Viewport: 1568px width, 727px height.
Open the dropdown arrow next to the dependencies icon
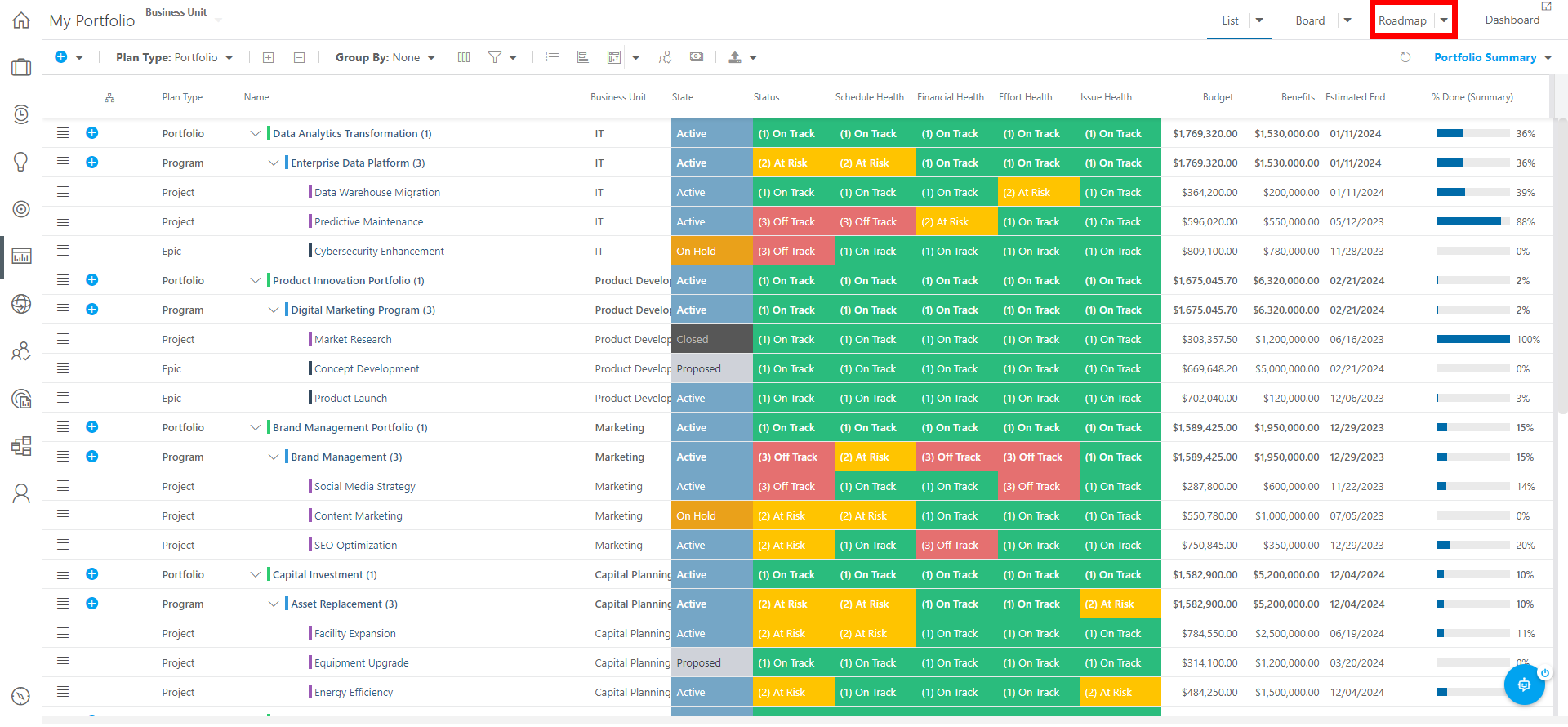point(635,57)
